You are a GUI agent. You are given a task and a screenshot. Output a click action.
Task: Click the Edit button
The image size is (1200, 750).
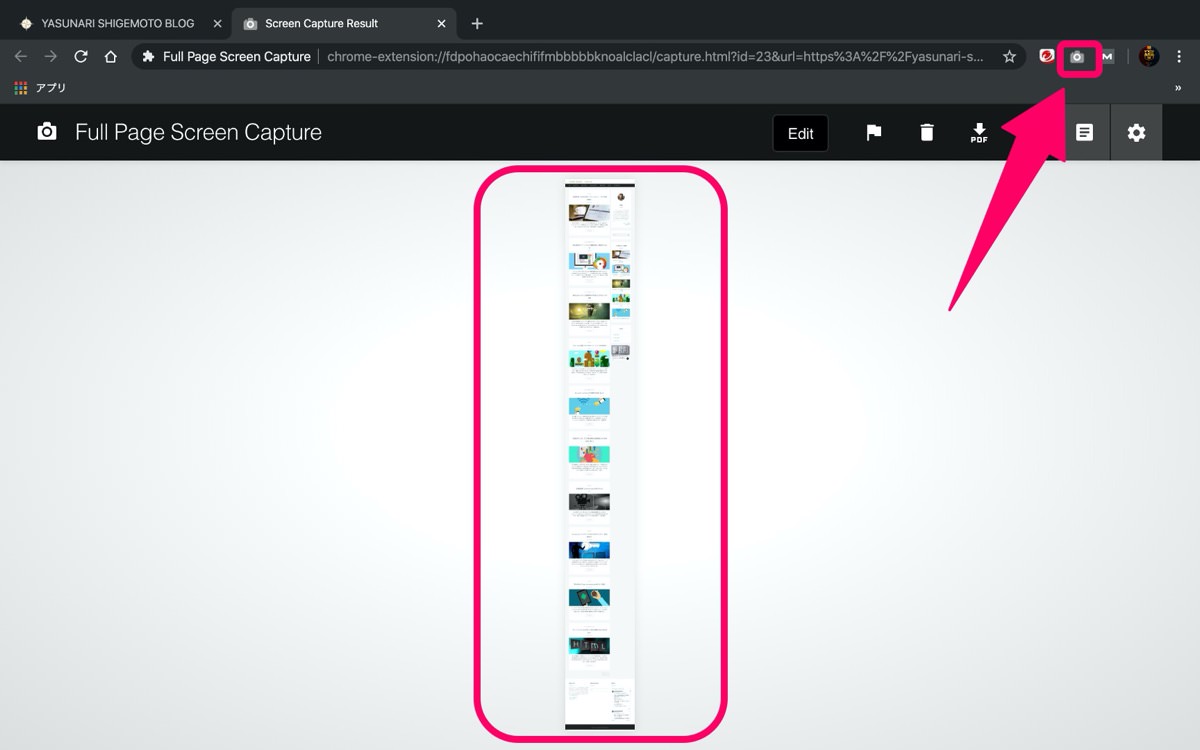point(801,133)
